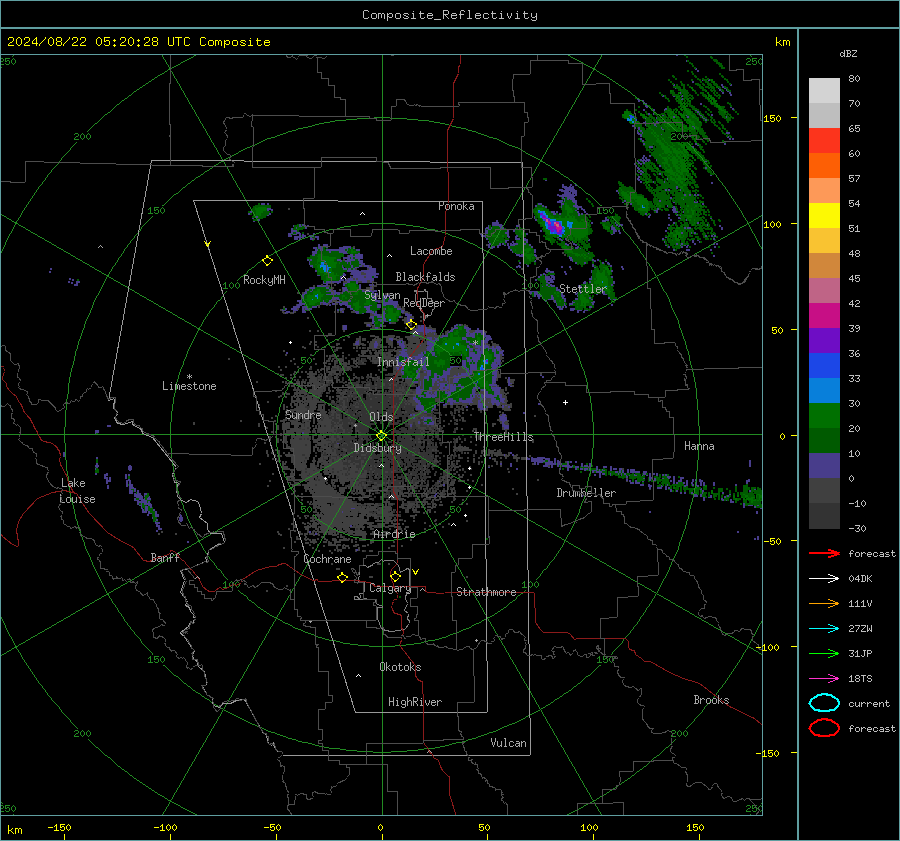The width and height of the screenshot is (900, 841).
Task: Click the Sundre city label
Action: coord(303,414)
